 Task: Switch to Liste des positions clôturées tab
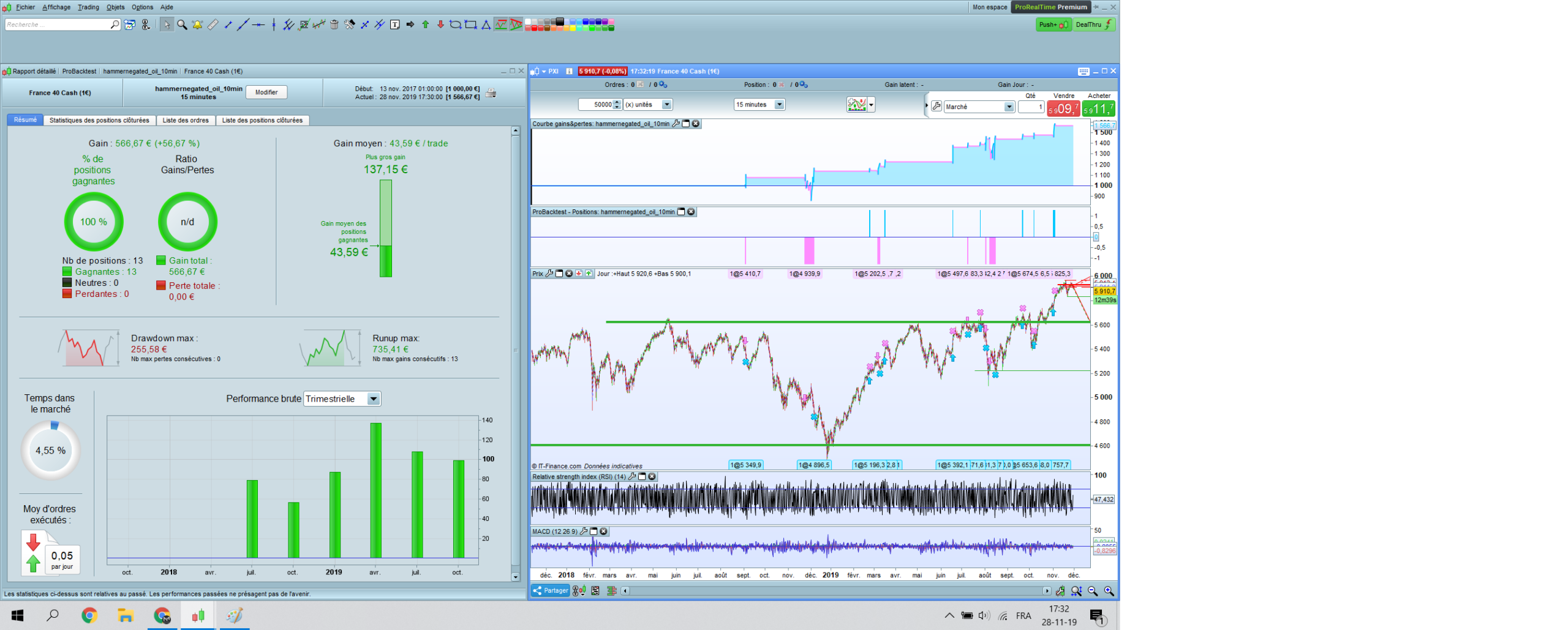(x=262, y=121)
